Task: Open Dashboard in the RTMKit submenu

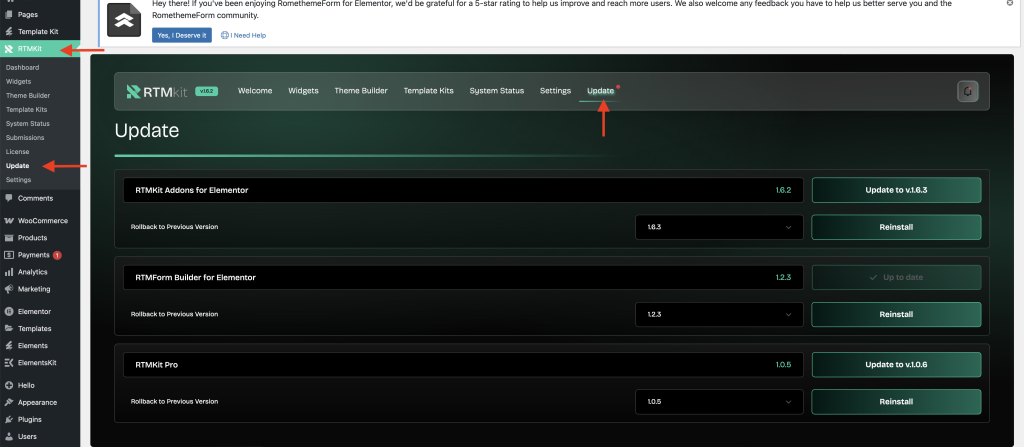Action: point(22,67)
